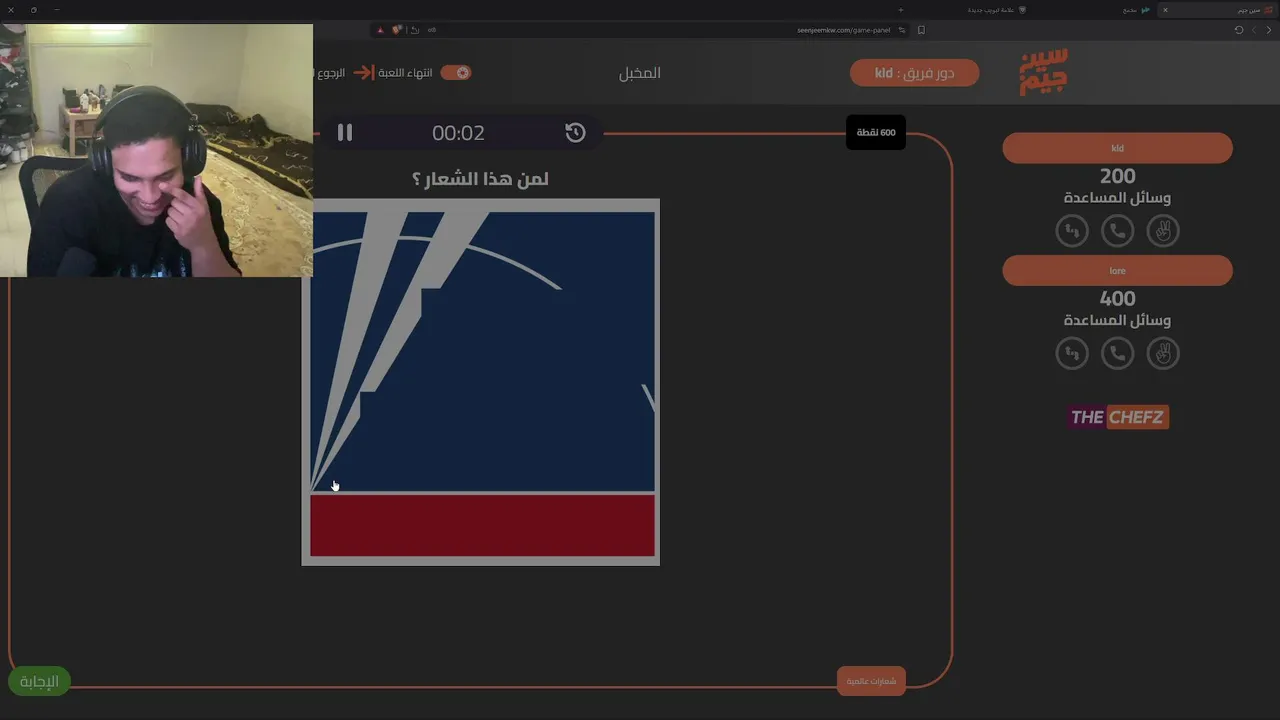Open The Chefz sponsor banner
This screenshot has width=1280, height=720.
pyautogui.click(x=1118, y=417)
